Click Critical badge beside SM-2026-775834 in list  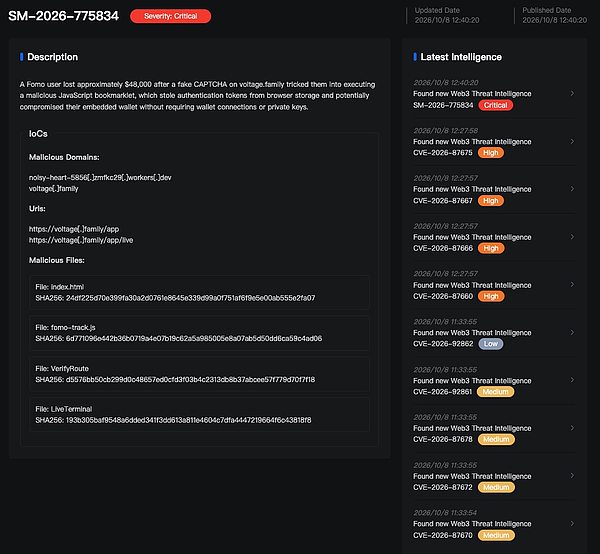[496, 105]
